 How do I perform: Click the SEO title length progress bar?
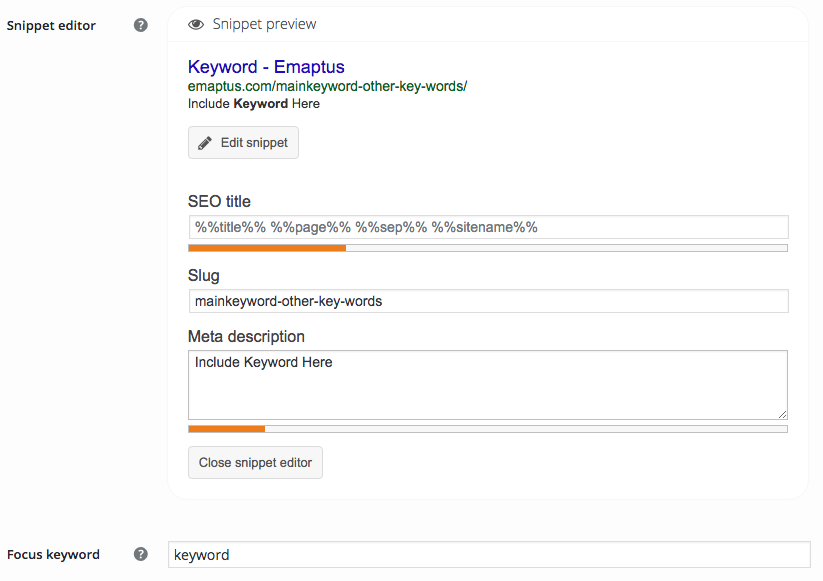[488, 248]
